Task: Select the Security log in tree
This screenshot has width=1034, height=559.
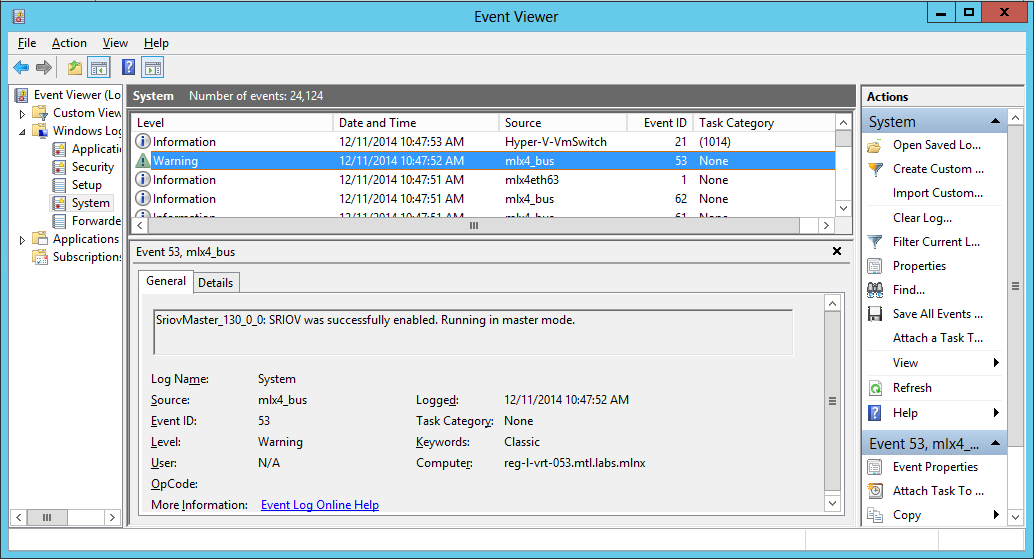Action: pos(92,167)
